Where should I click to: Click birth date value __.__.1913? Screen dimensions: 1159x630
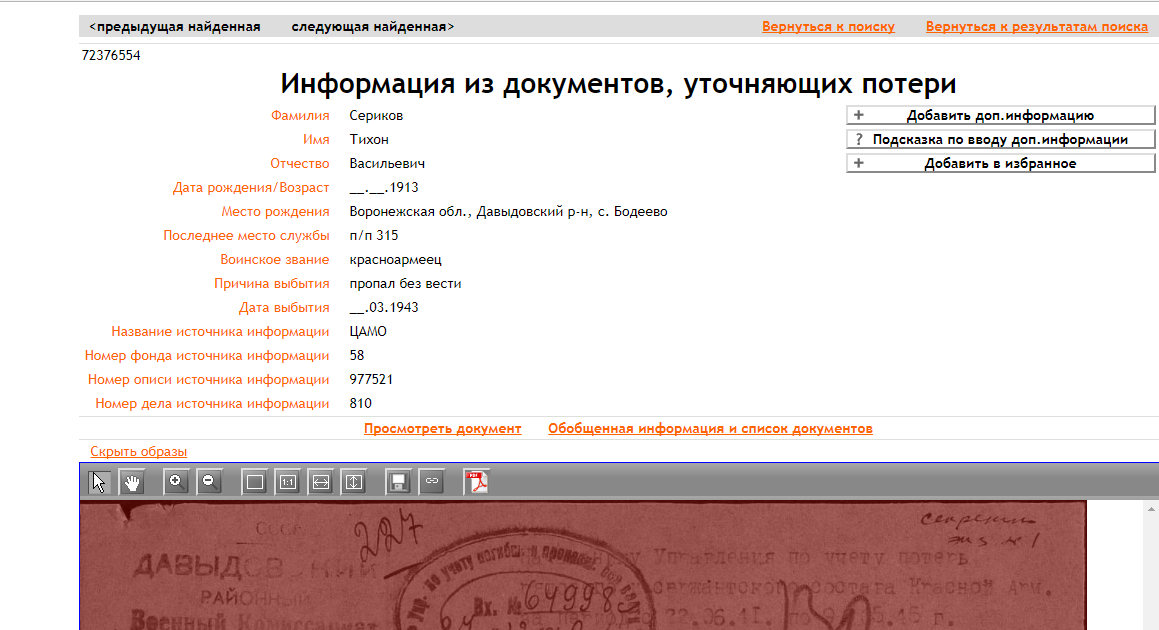(384, 188)
